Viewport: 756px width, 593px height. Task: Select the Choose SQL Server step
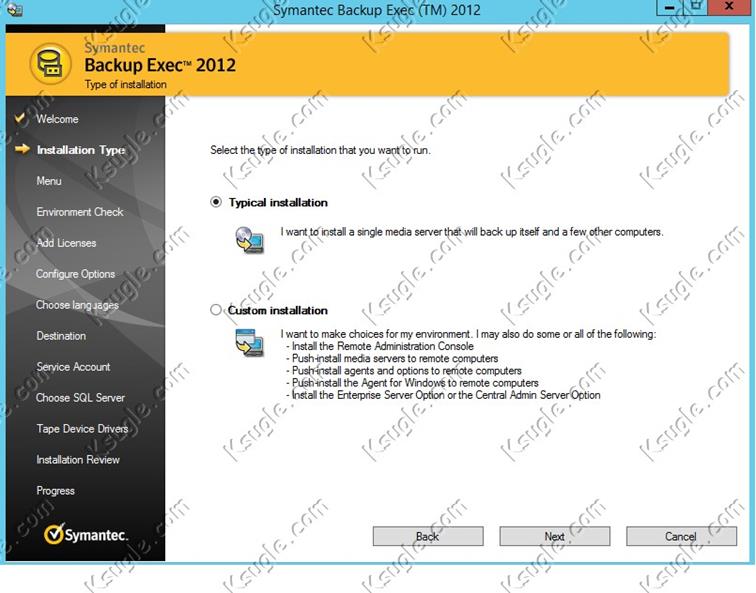click(x=80, y=397)
